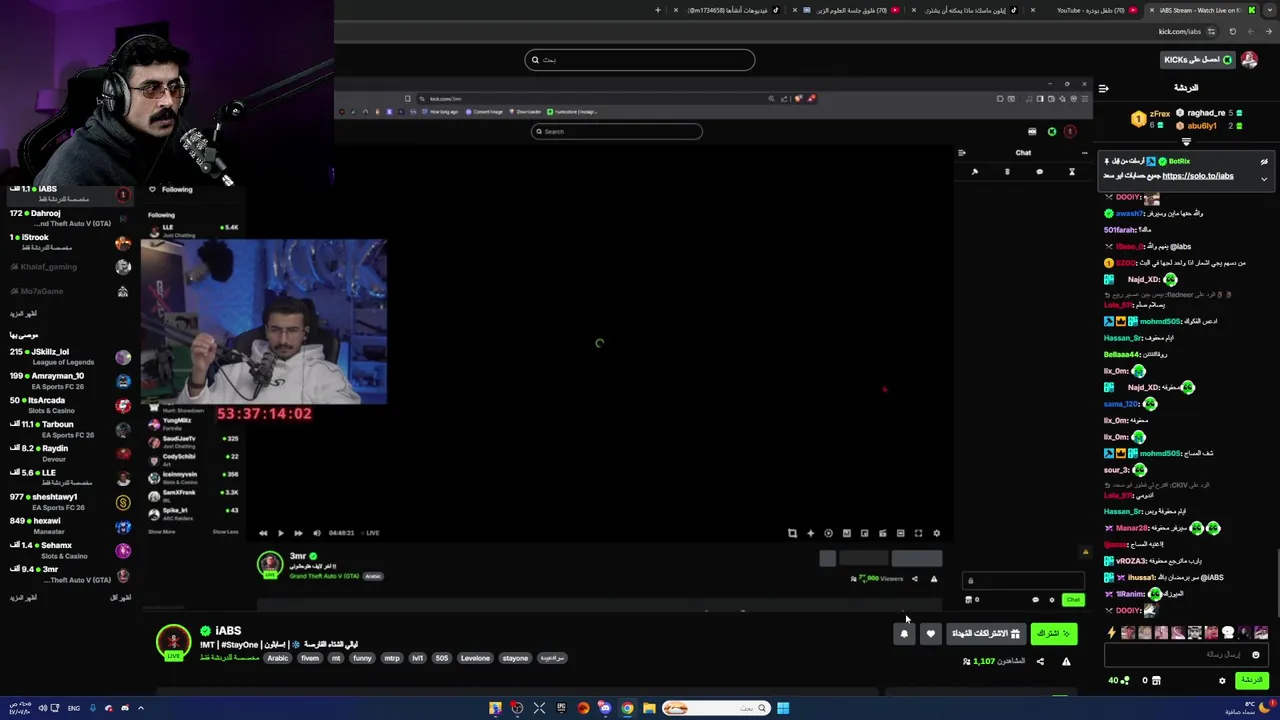Expand the chat leaderboard arrow
Viewport: 1280px width, 720px height.
pos(1186,142)
